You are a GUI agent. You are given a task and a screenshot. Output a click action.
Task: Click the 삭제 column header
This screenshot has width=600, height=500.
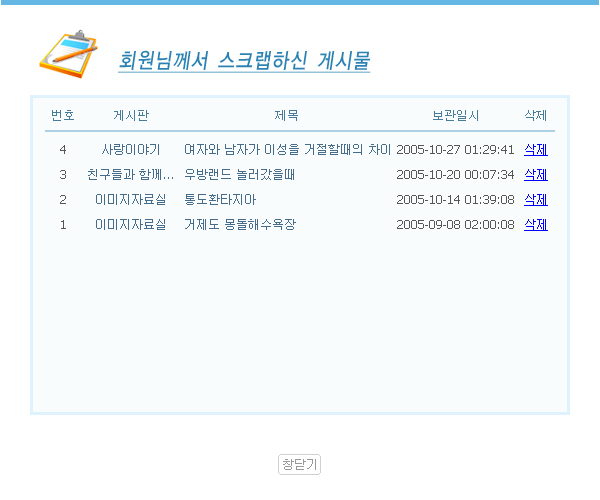point(536,115)
